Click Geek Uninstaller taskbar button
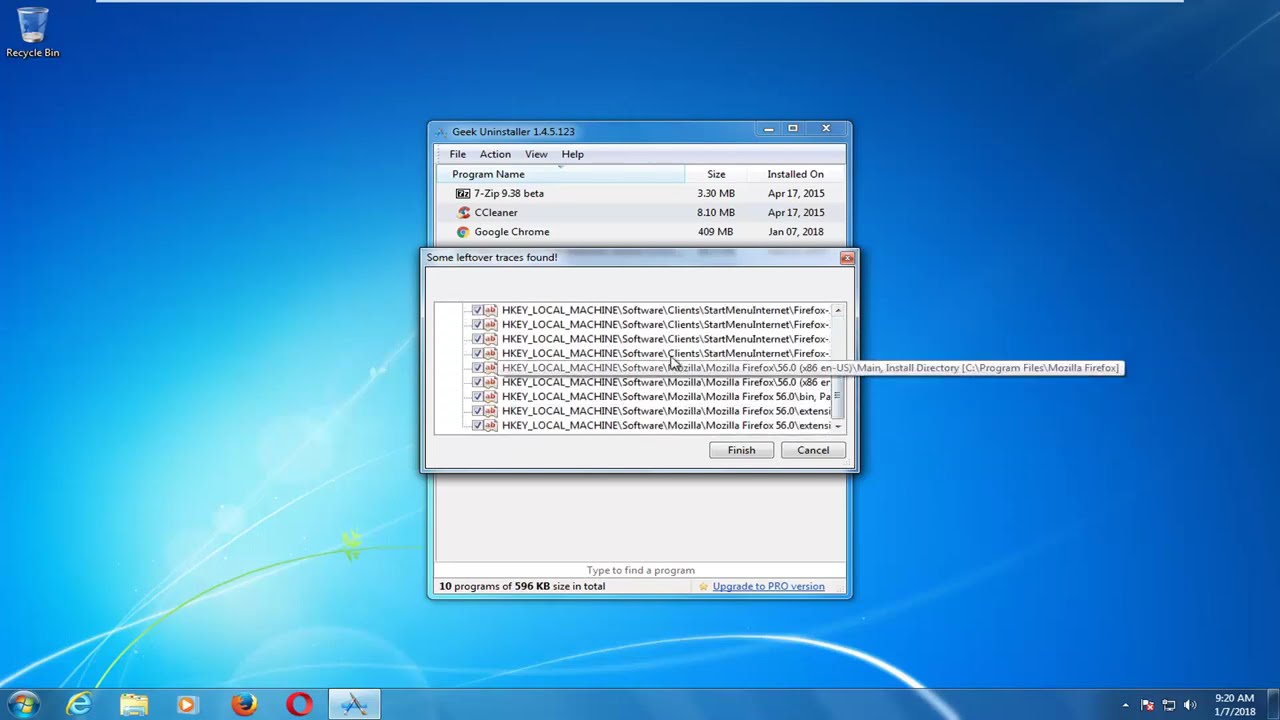Image resolution: width=1280 pixels, height=720 pixels. pos(353,704)
